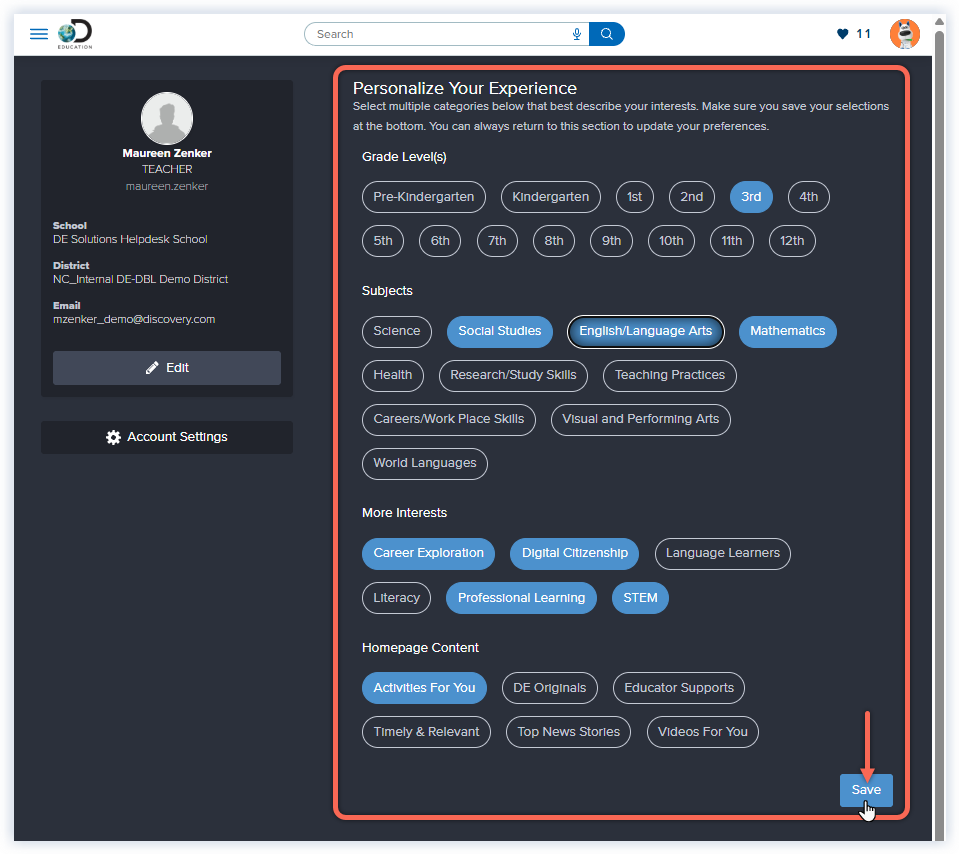
Task: Turn off the STEM interest
Action: 640,598
